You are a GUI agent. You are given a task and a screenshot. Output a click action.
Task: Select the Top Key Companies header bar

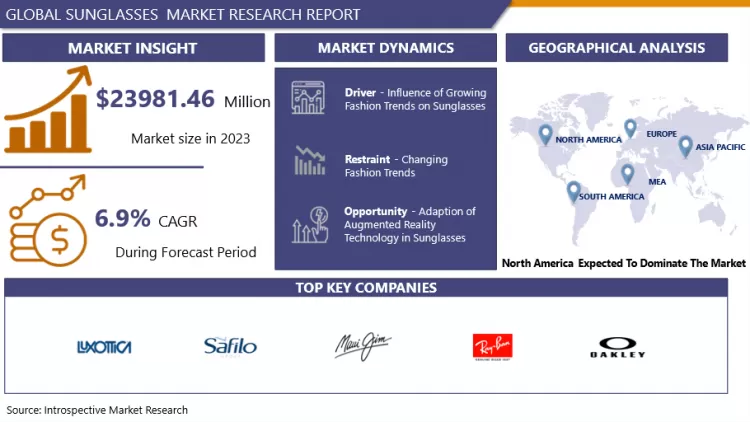[366, 288]
